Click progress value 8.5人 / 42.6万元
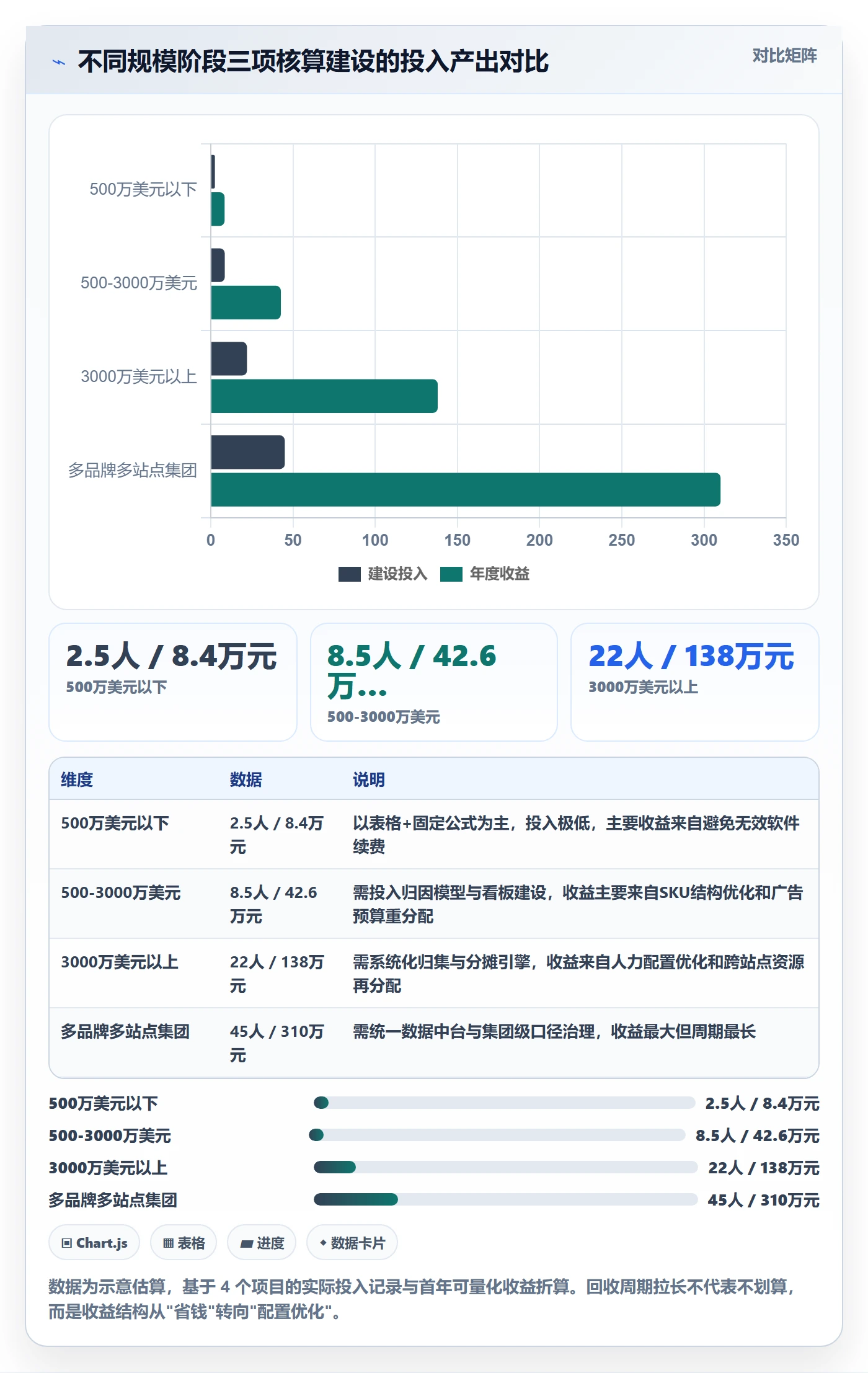The image size is (868, 1373). pos(758,1135)
